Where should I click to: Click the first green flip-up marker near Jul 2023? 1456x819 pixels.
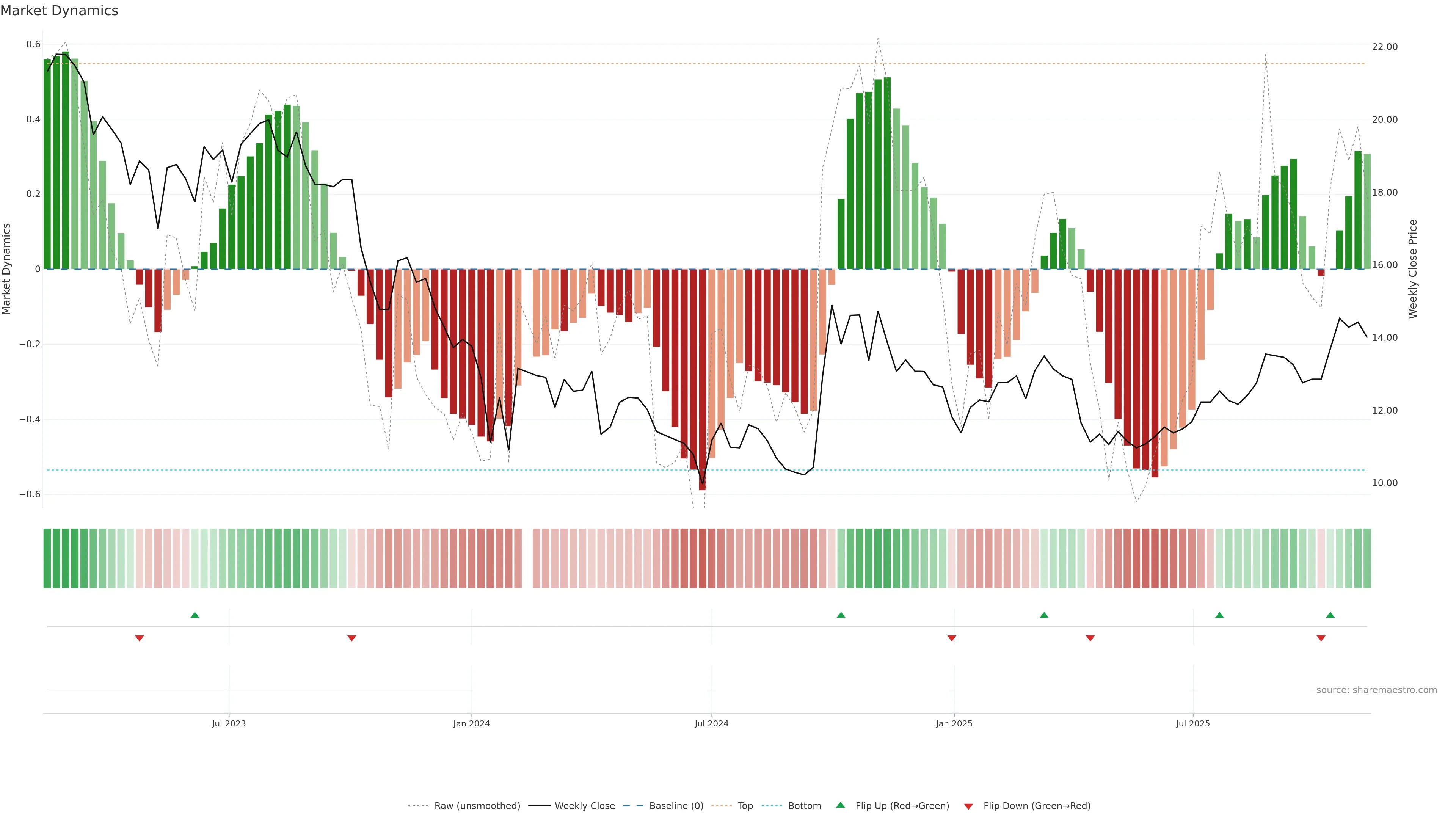[x=195, y=615]
